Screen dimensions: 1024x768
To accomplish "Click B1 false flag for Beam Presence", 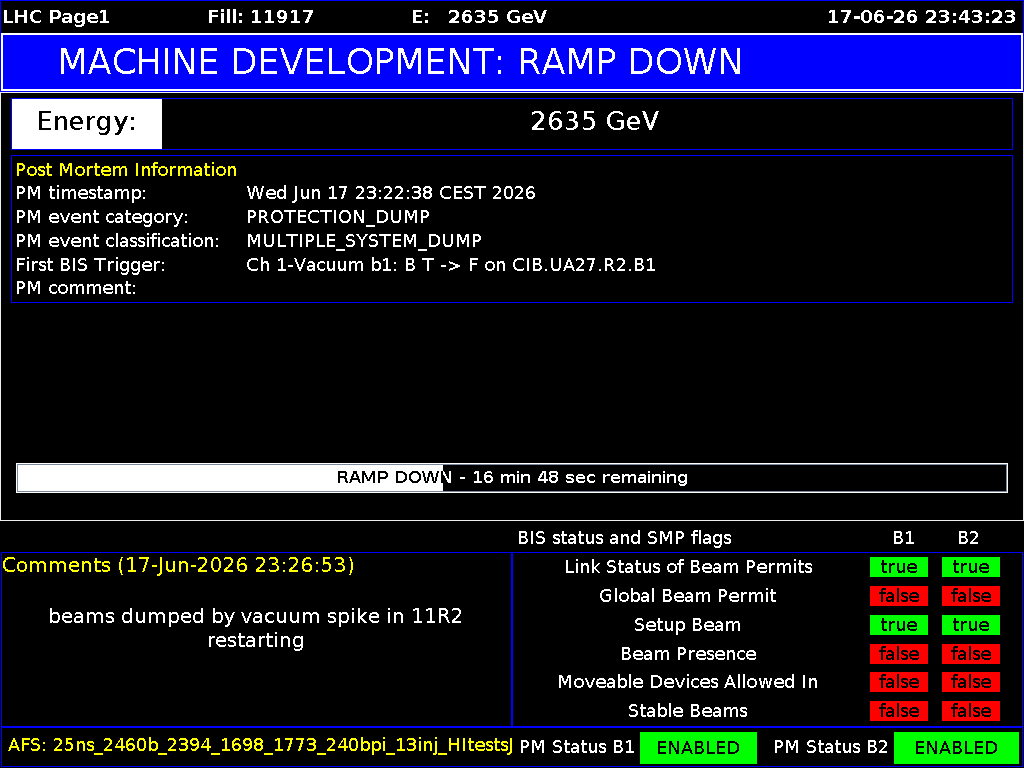I will (899, 654).
